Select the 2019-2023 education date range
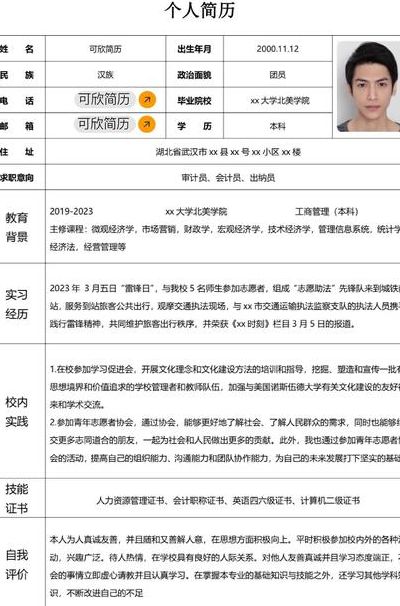This screenshot has height=606, width=400. coord(71,211)
